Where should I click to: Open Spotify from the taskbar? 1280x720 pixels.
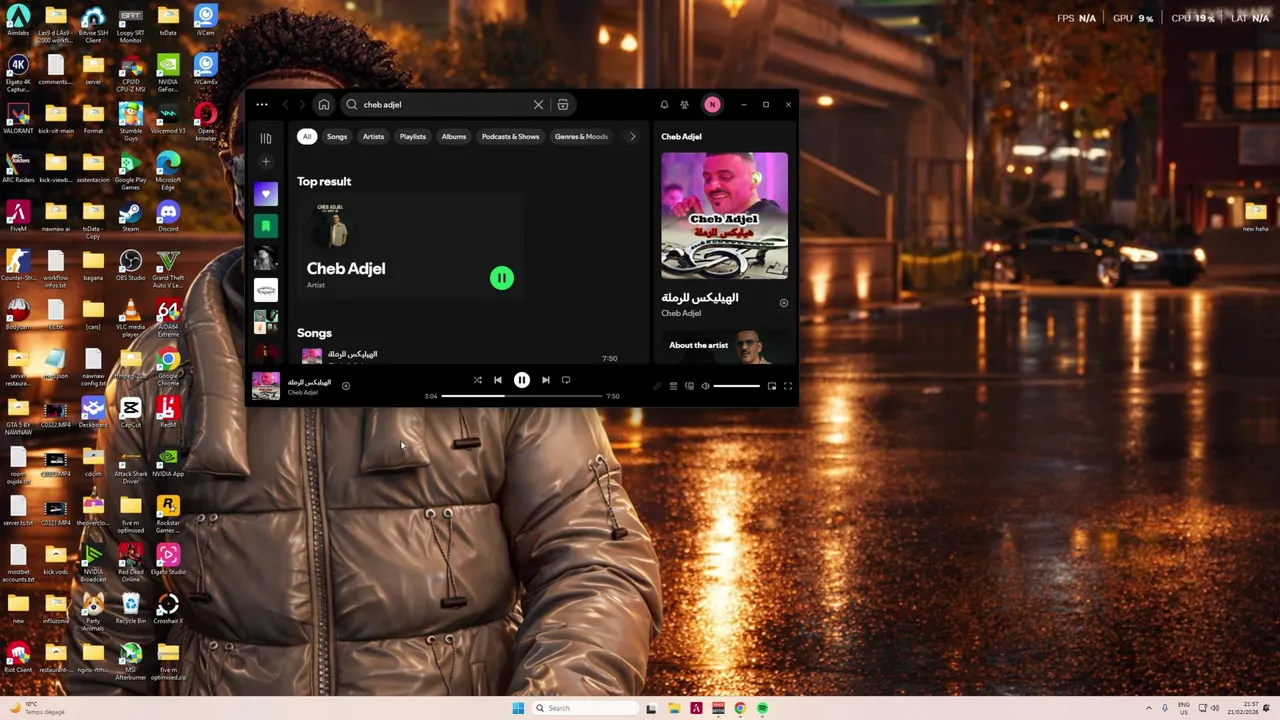click(762, 708)
